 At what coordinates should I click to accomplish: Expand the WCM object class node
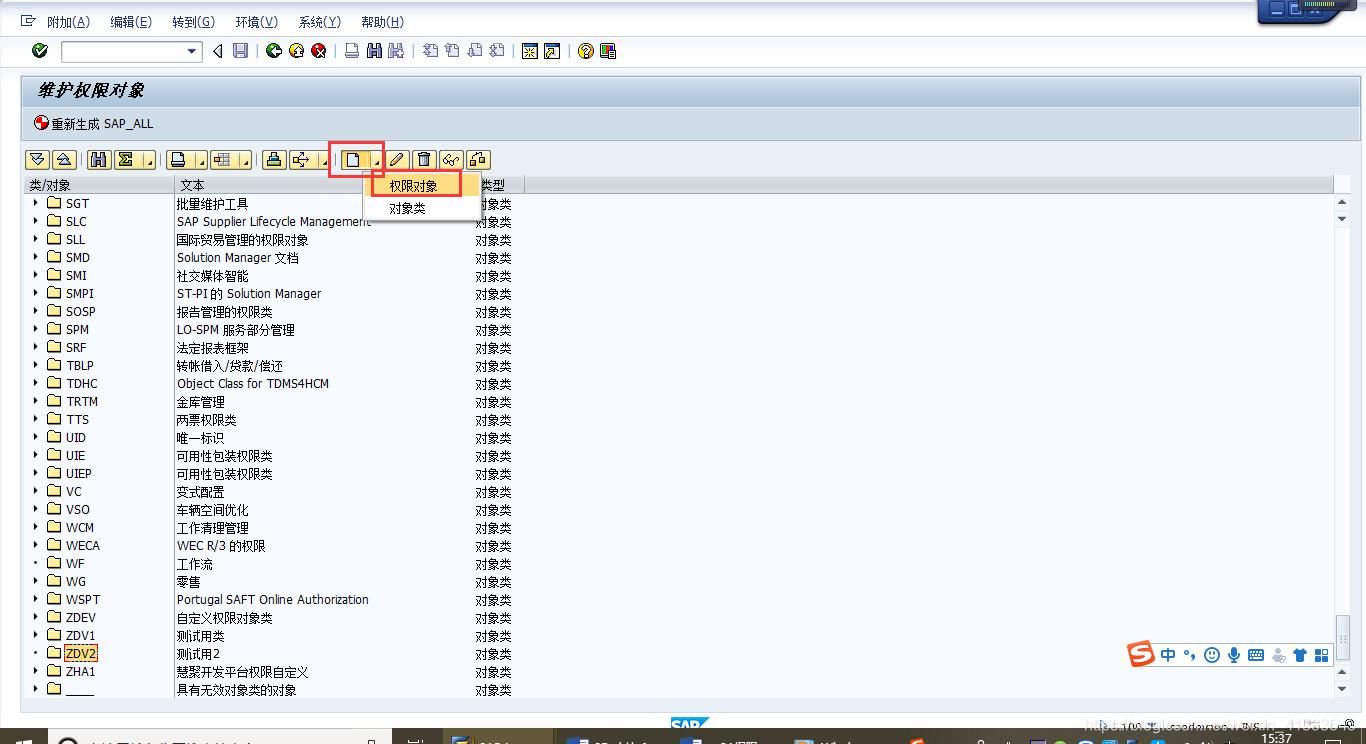click(36, 527)
